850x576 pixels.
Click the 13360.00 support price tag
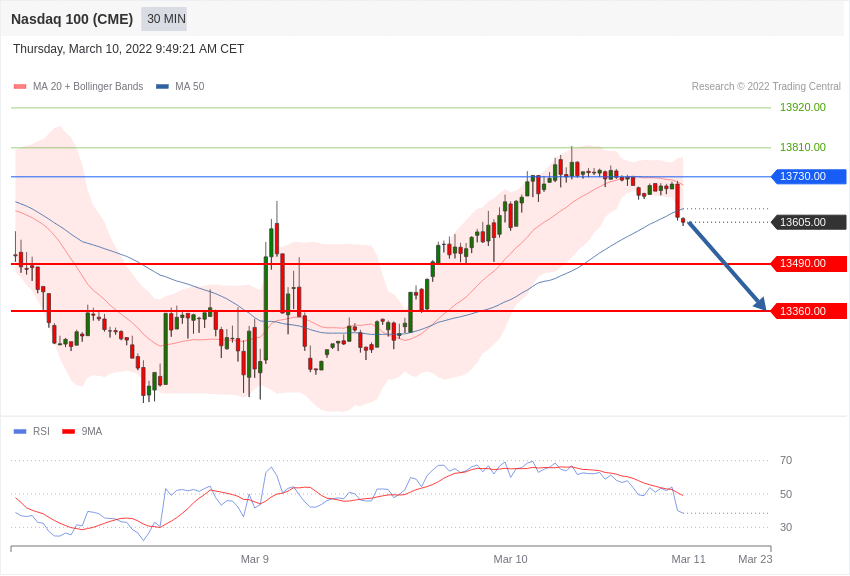coord(809,311)
